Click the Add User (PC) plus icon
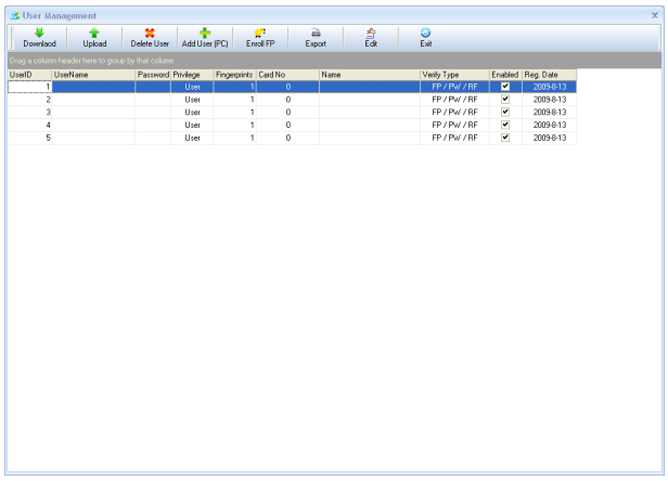Image resolution: width=668 pixels, height=481 pixels. coord(205,33)
